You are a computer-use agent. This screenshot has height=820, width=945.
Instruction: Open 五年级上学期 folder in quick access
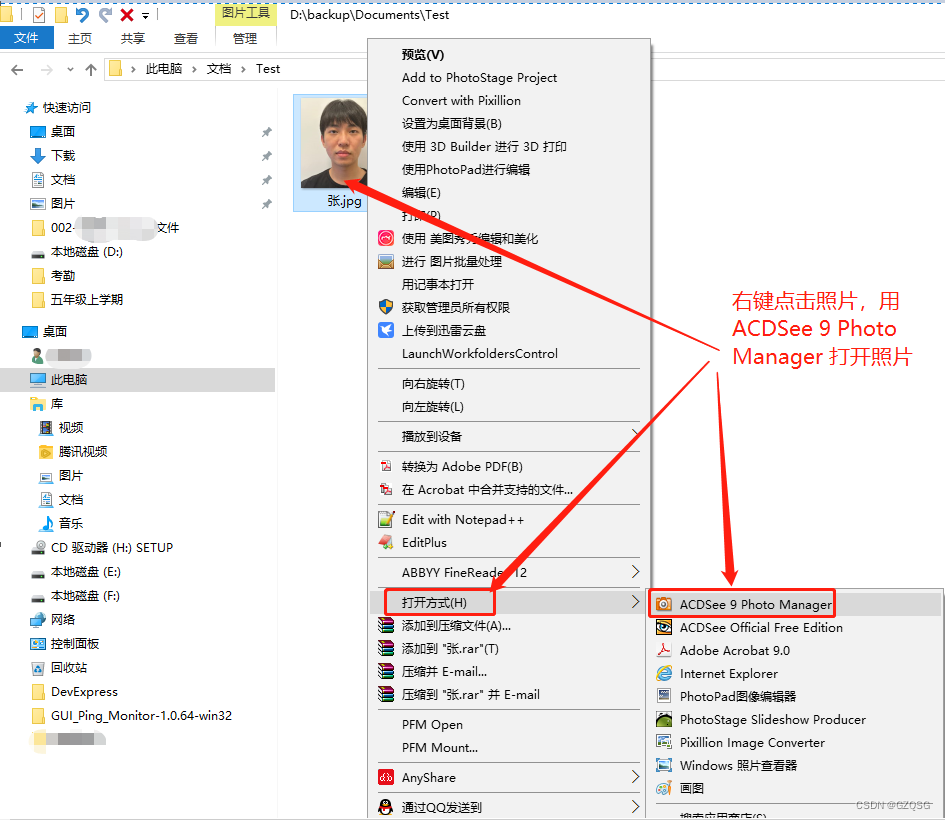[x=86, y=299]
